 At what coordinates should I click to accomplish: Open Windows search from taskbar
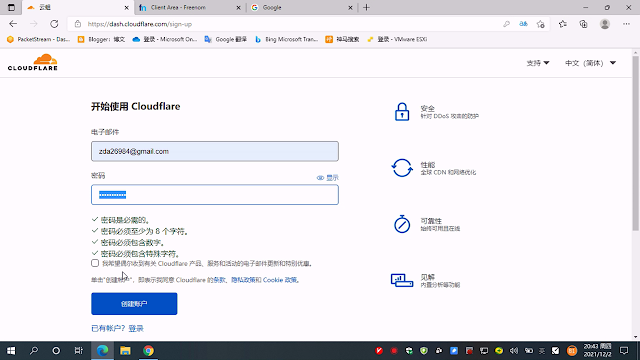34,351
